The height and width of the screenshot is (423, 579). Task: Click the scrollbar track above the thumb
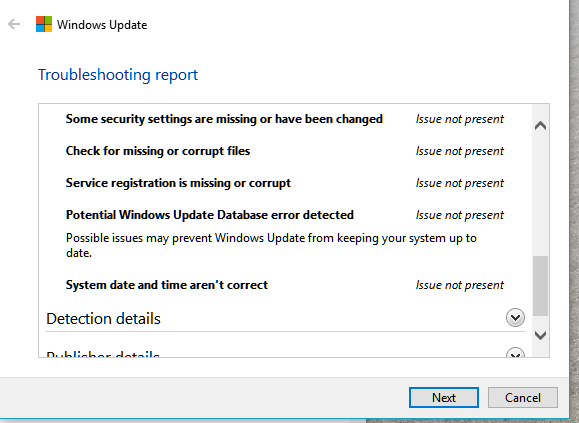(x=540, y=194)
